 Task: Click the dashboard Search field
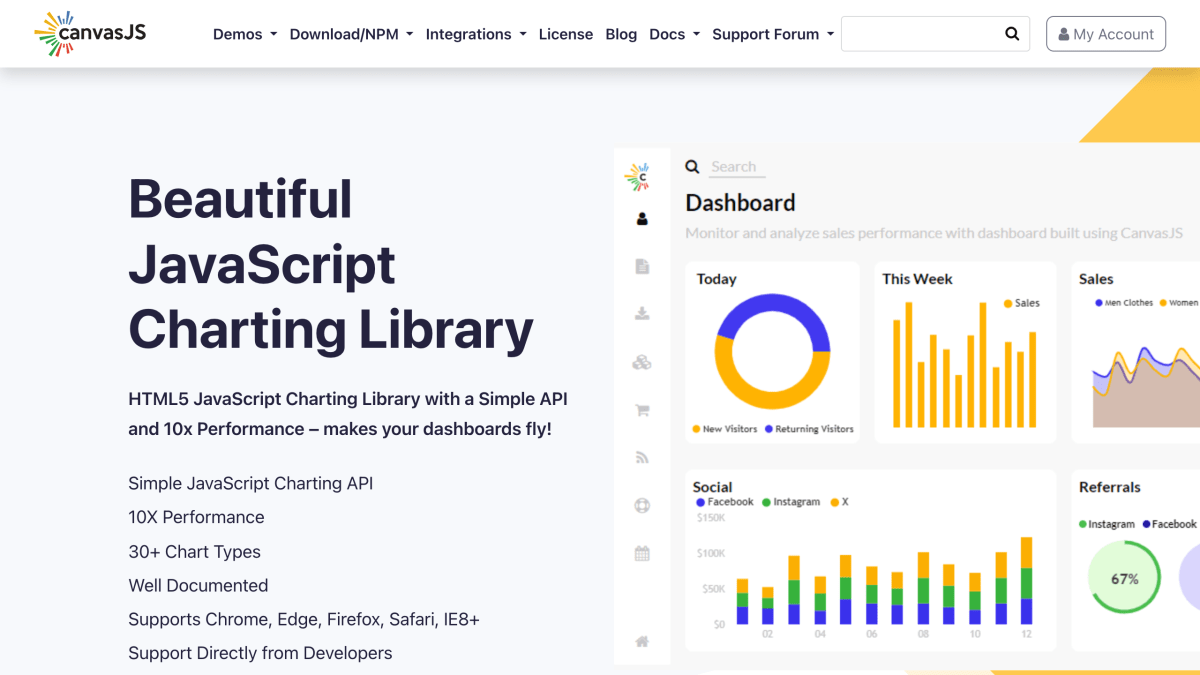(x=738, y=167)
